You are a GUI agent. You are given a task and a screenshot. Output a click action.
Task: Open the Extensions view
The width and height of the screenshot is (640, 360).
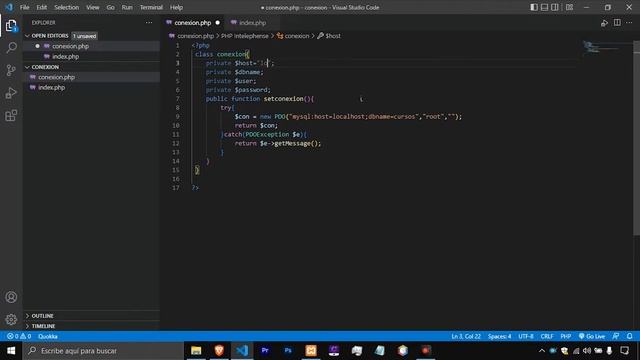[x=11, y=116]
